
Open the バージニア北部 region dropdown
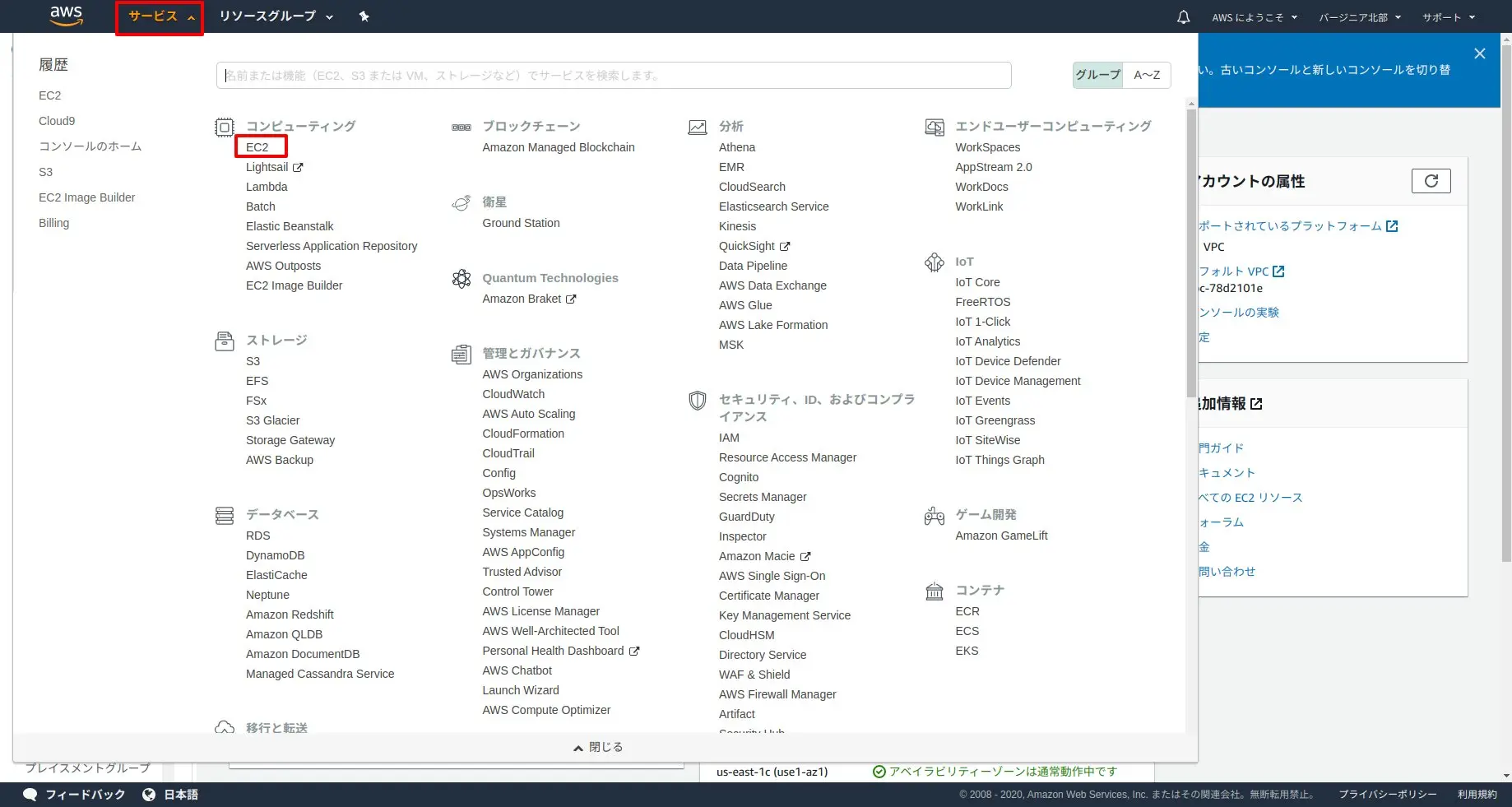tap(1359, 17)
